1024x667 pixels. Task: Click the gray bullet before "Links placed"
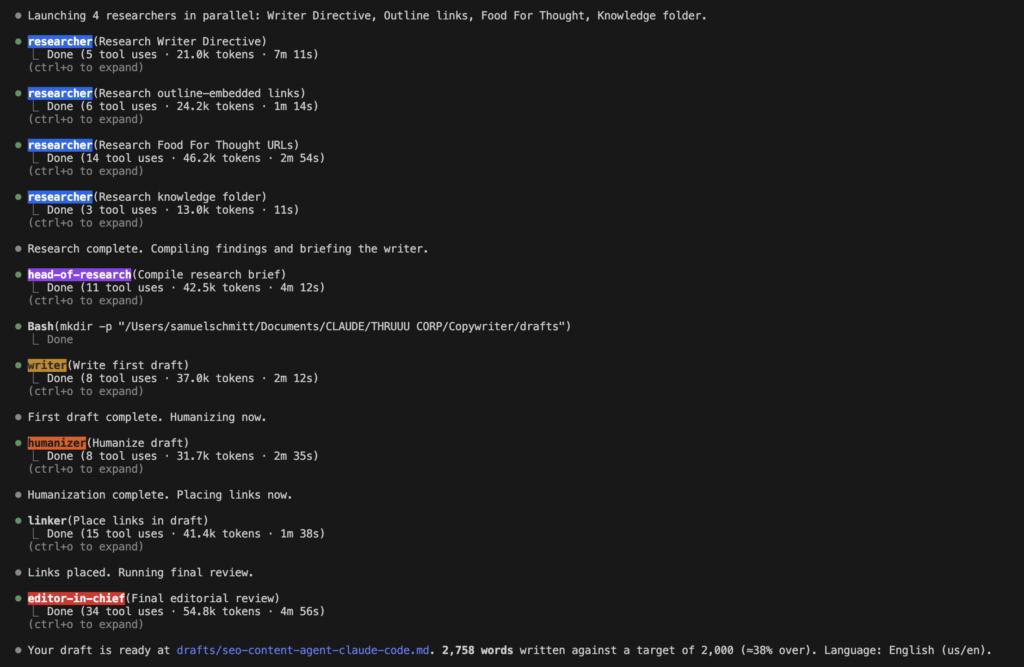pos(18,573)
